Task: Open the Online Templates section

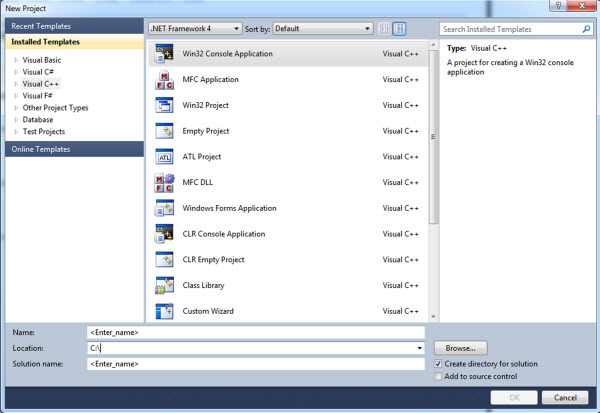Action: click(74, 149)
